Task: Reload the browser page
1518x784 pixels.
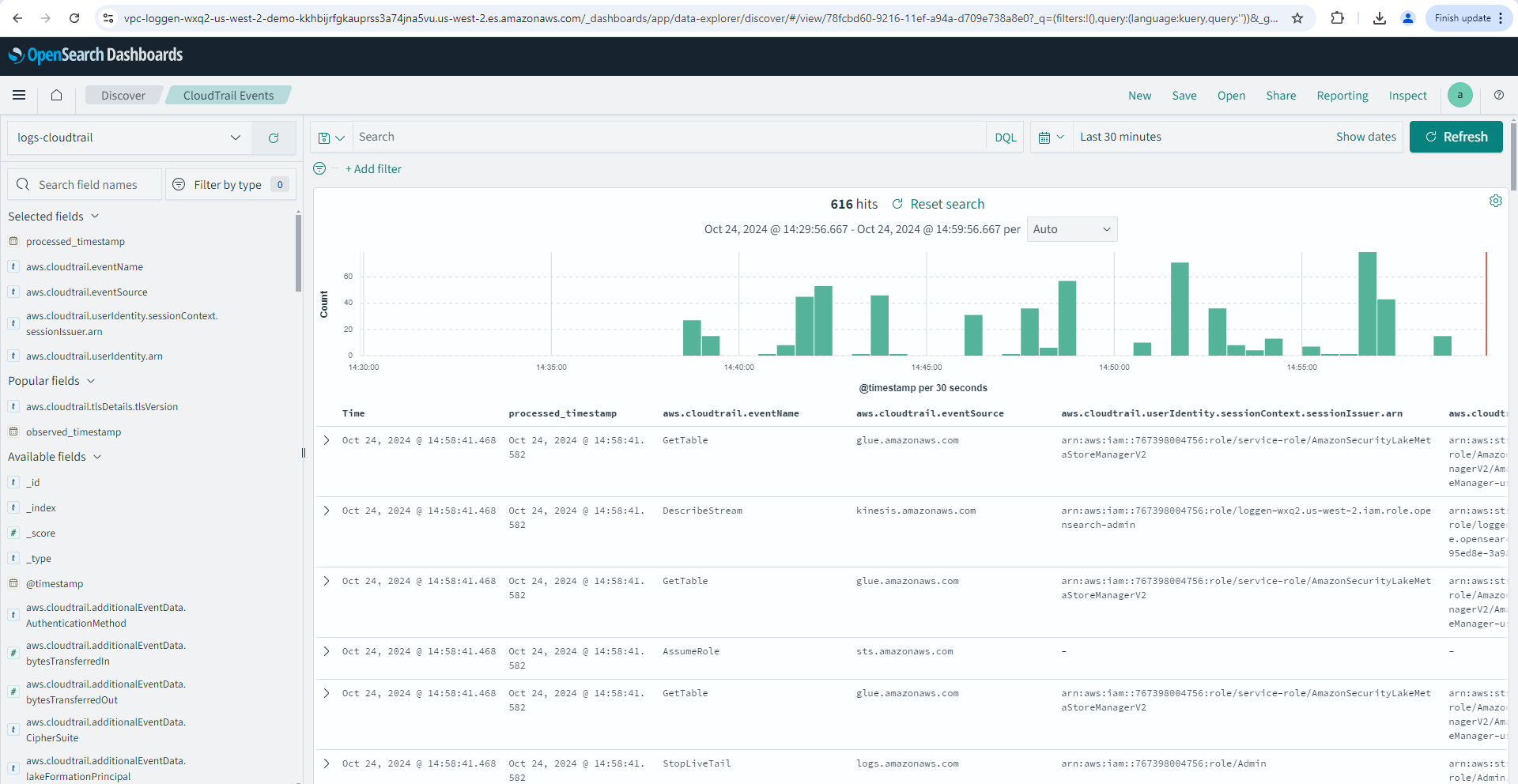Action: 74,18
